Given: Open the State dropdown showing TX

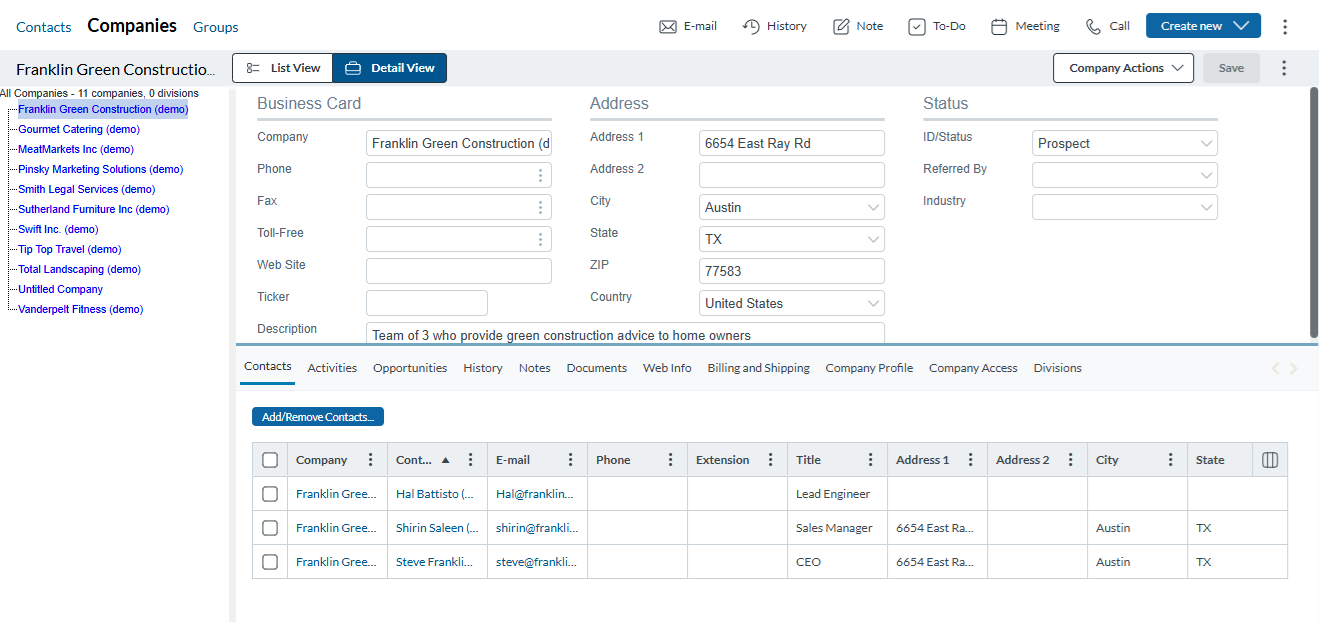Looking at the screenshot, I should tap(792, 240).
